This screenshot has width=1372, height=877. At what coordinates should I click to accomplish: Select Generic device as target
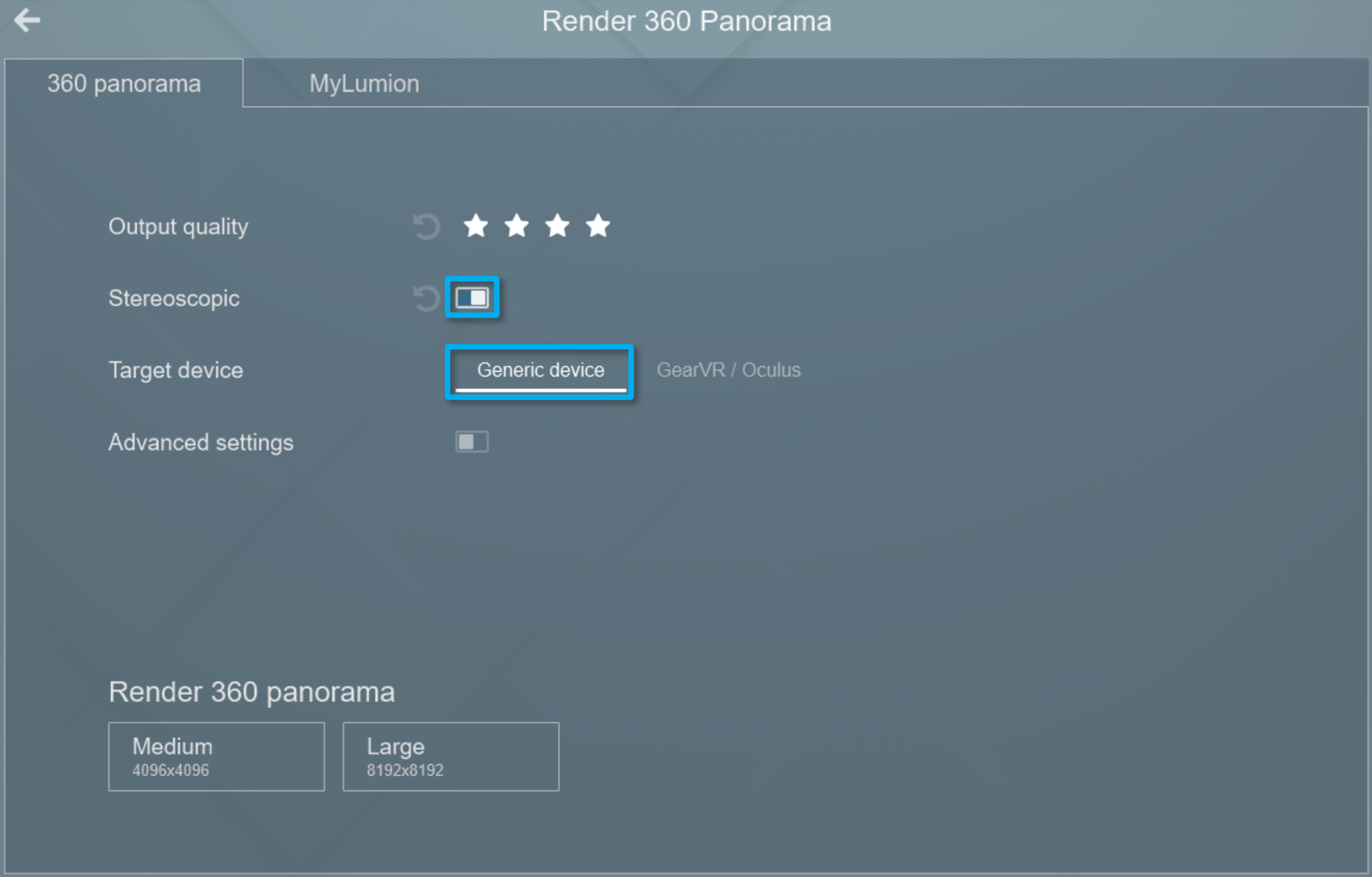(540, 370)
